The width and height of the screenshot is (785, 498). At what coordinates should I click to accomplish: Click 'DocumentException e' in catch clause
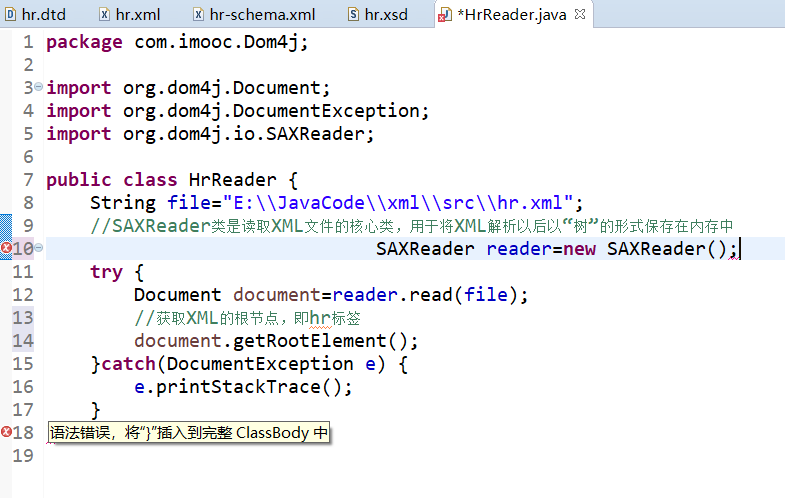tap(271, 364)
